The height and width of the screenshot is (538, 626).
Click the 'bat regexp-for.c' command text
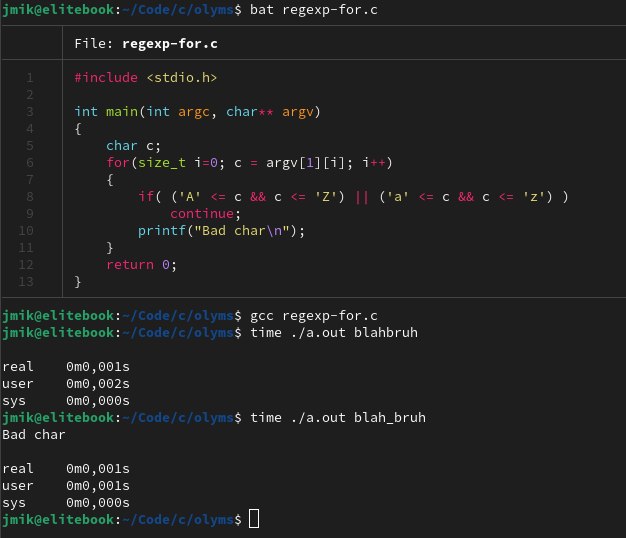click(313, 10)
